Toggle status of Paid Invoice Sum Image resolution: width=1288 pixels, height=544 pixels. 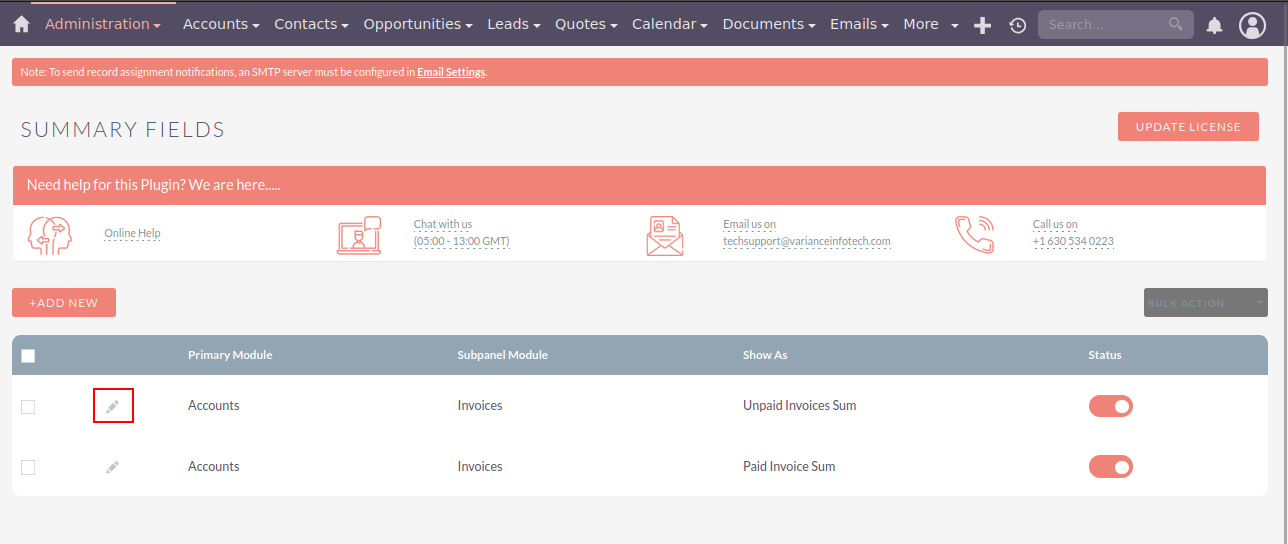pyautogui.click(x=1110, y=467)
